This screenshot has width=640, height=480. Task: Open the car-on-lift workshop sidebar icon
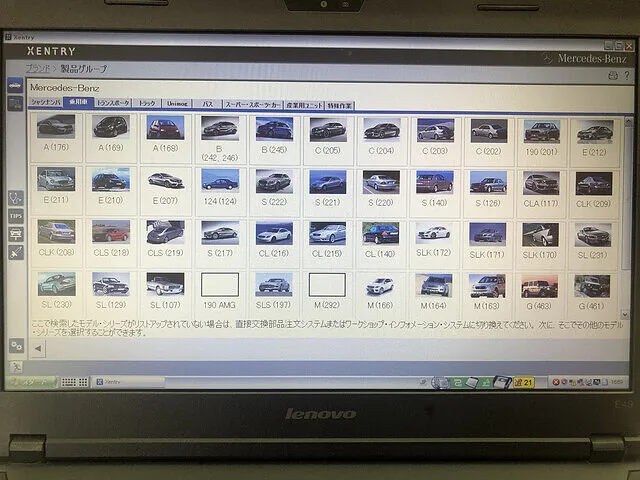coord(16,234)
